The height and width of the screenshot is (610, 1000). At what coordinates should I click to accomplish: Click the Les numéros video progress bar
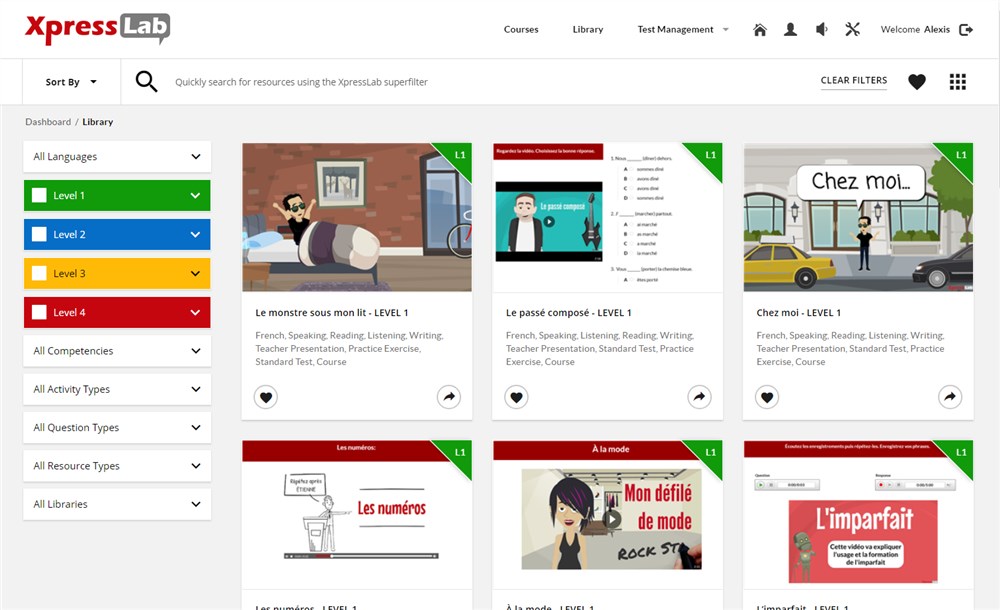[x=362, y=556]
